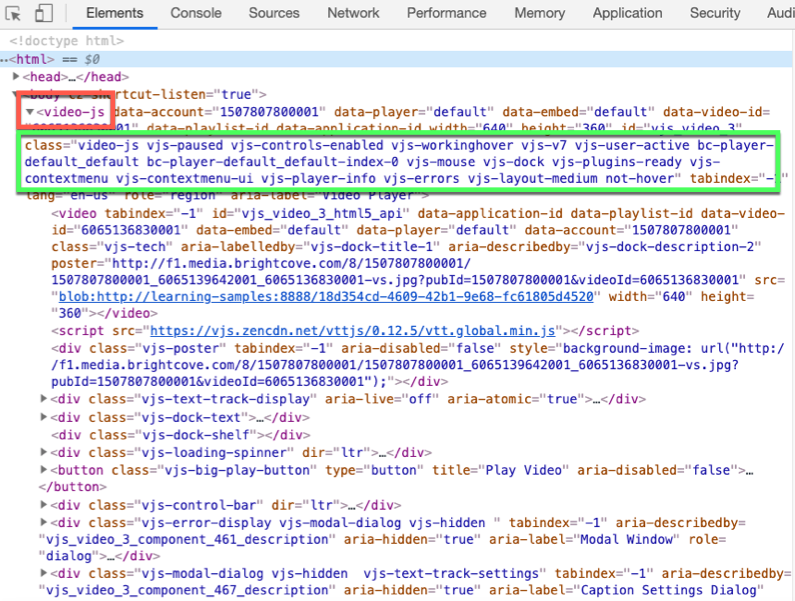This screenshot has width=795, height=601.
Task: Expand the vjs-control-bar div
Action: (43, 505)
